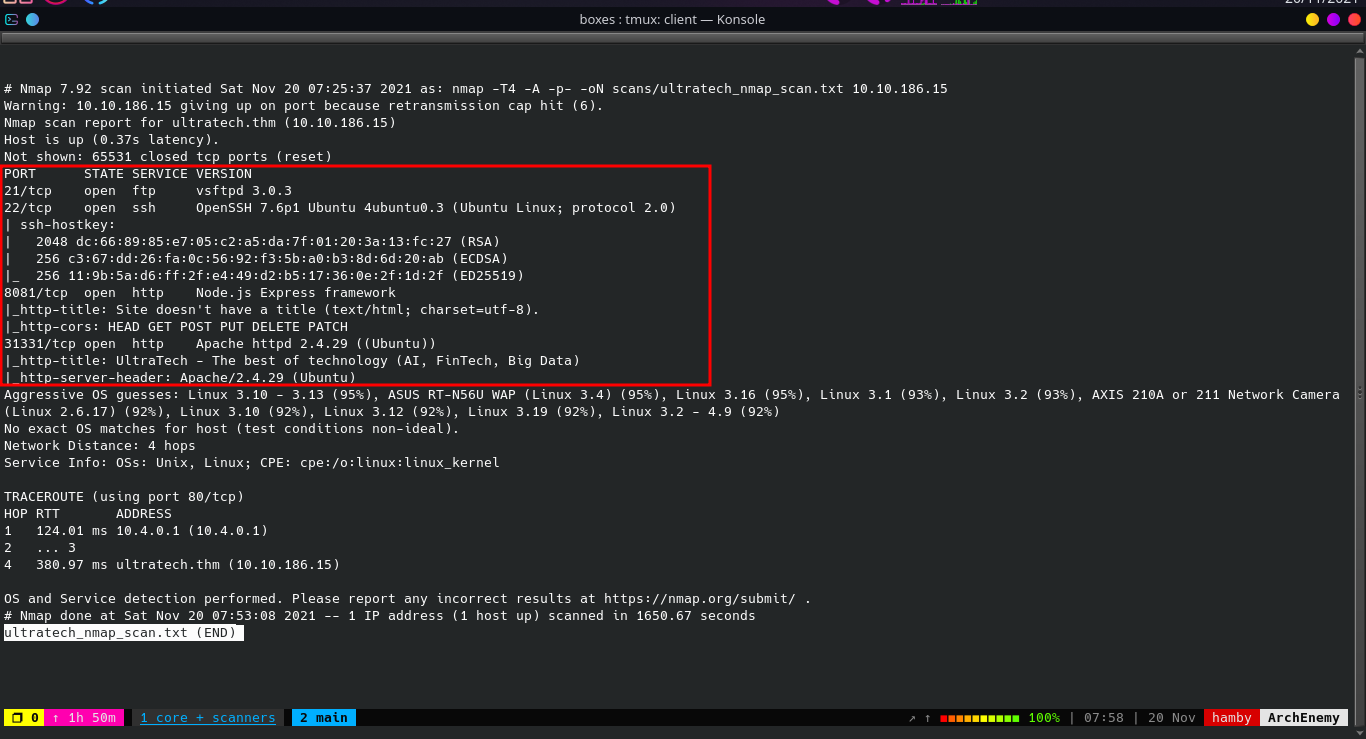Select tmux window '1 core + scanners'
The height and width of the screenshot is (739, 1366).
207,717
